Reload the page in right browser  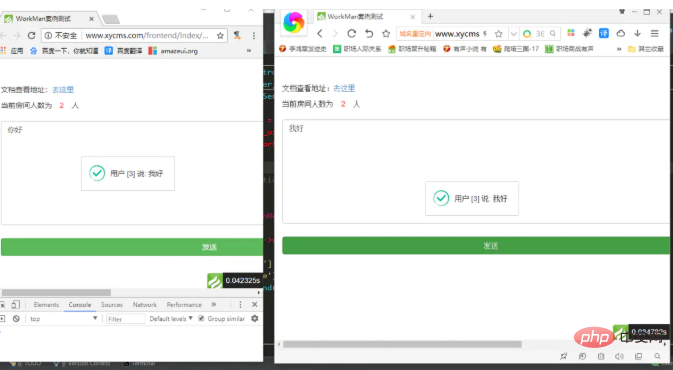click(x=352, y=33)
